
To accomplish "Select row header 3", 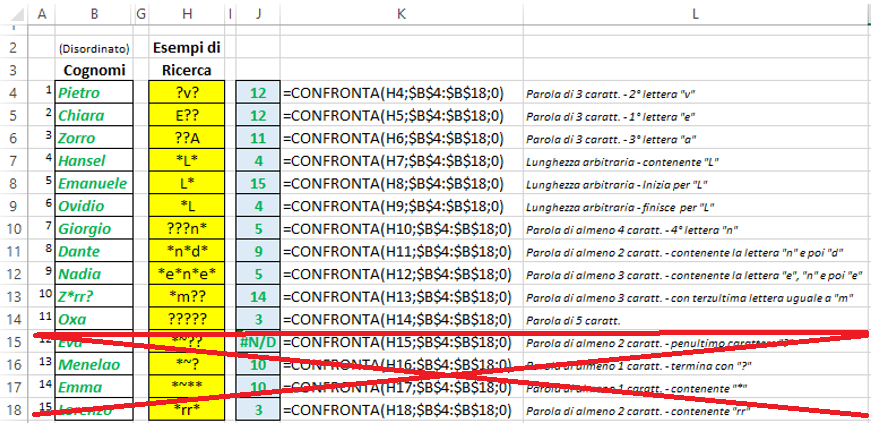I will click(x=14, y=70).
